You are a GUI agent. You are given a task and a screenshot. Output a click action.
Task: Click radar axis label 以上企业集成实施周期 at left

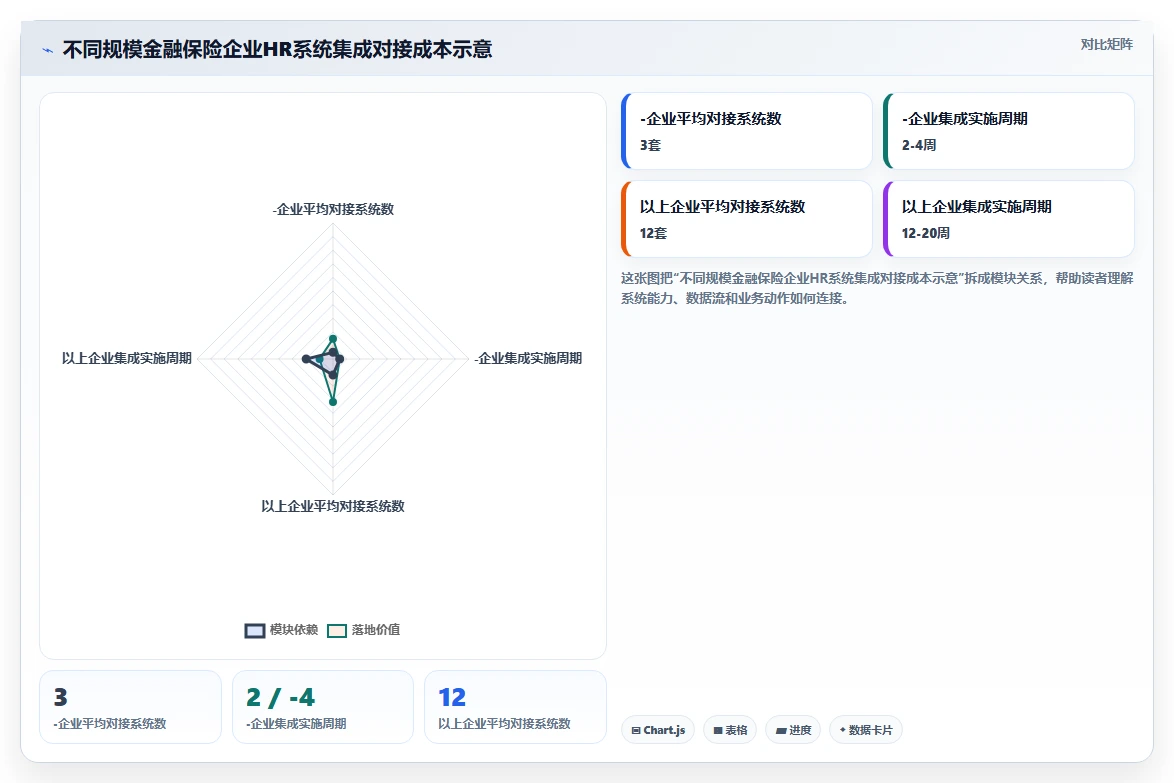pos(127,359)
